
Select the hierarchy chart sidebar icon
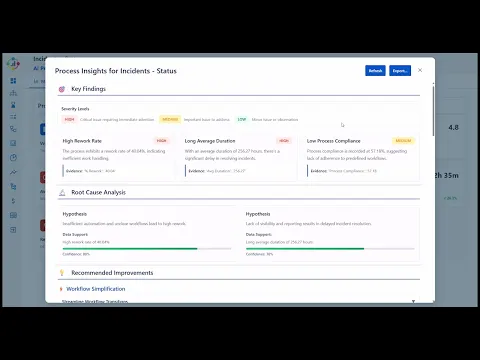[x=13, y=93]
